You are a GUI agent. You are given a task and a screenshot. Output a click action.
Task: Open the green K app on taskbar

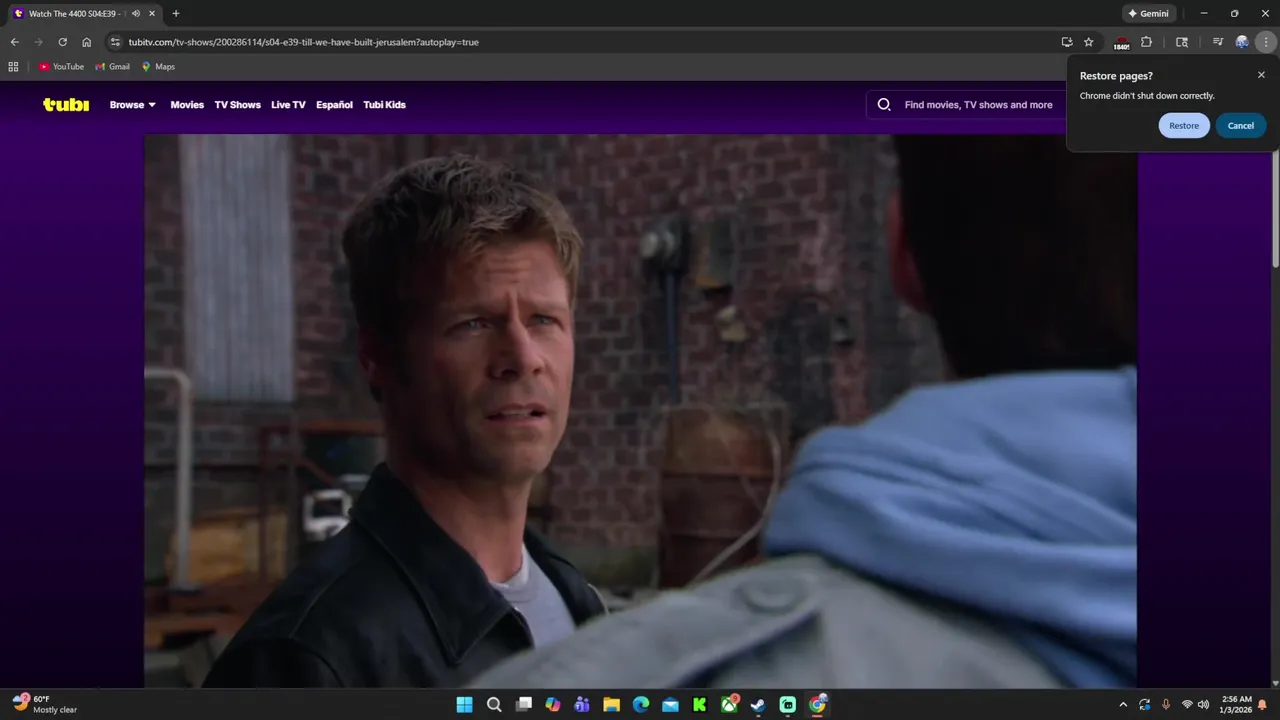(x=700, y=705)
